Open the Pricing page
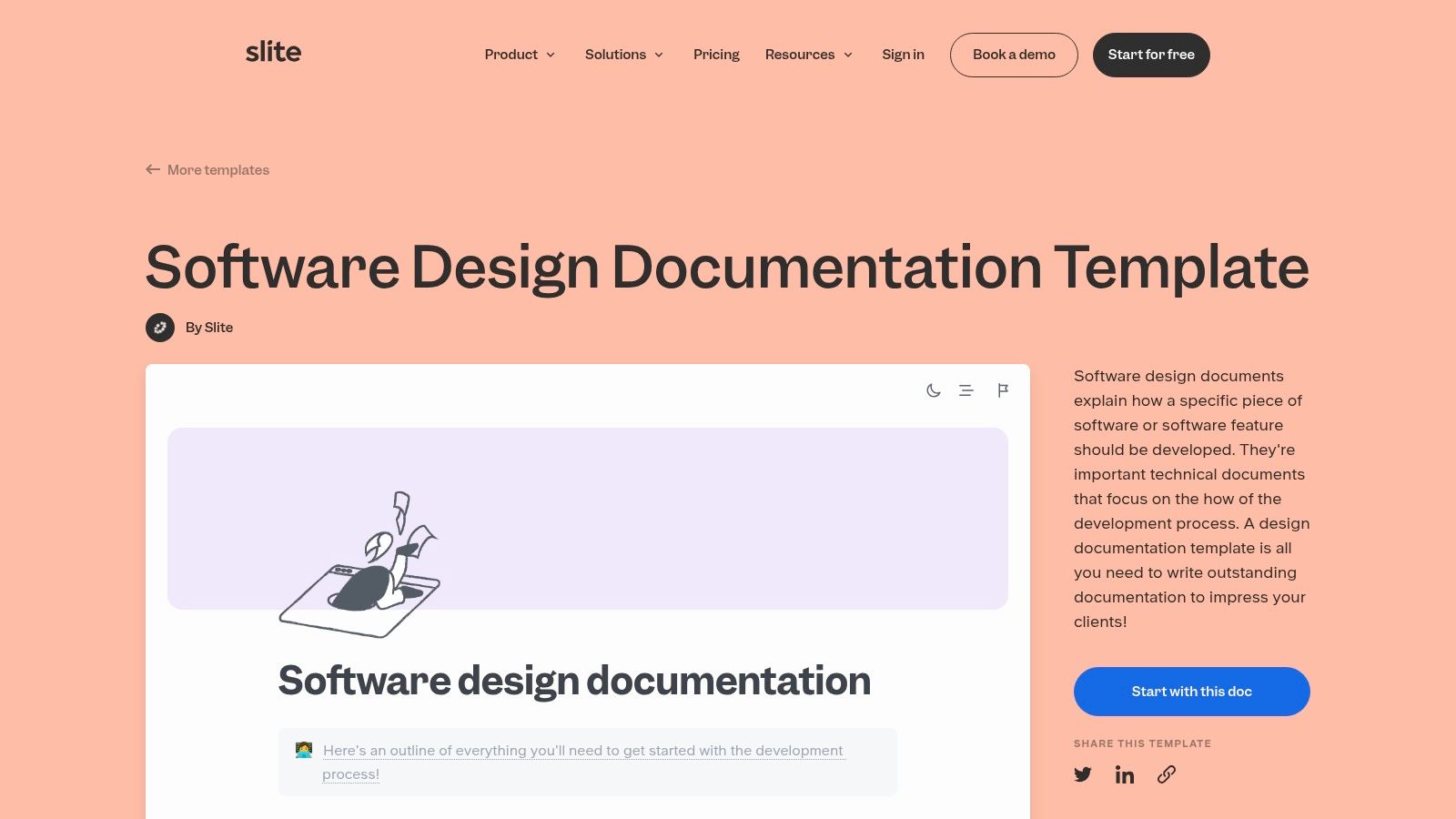Image resolution: width=1456 pixels, height=819 pixels. (716, 55)
